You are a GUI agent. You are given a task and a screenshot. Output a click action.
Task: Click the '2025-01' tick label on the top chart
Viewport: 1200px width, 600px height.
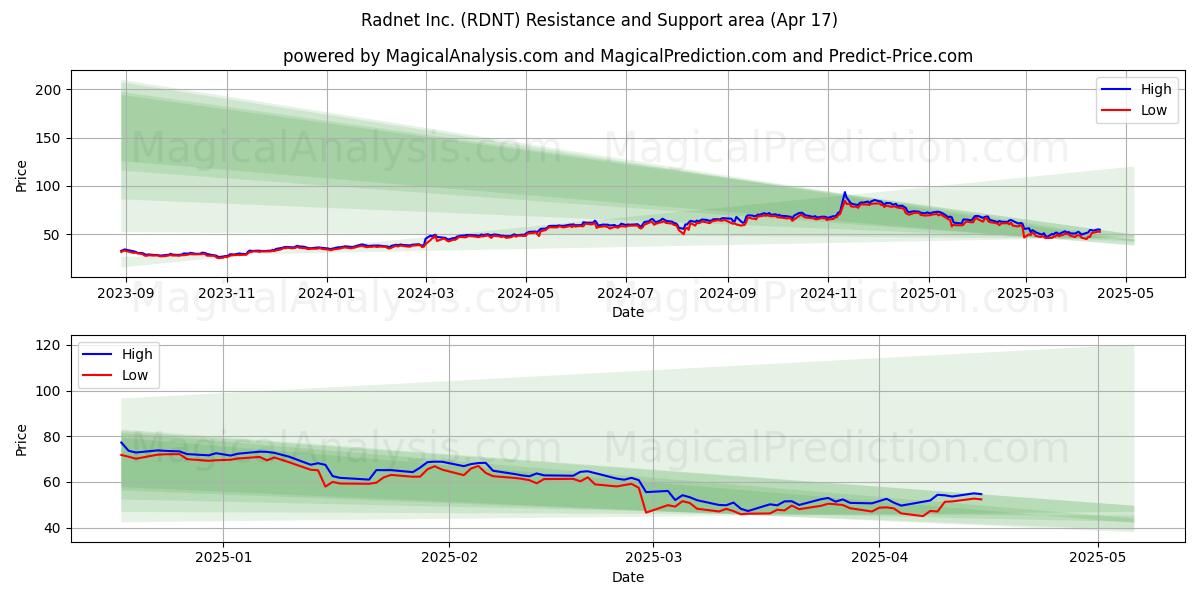929,292
